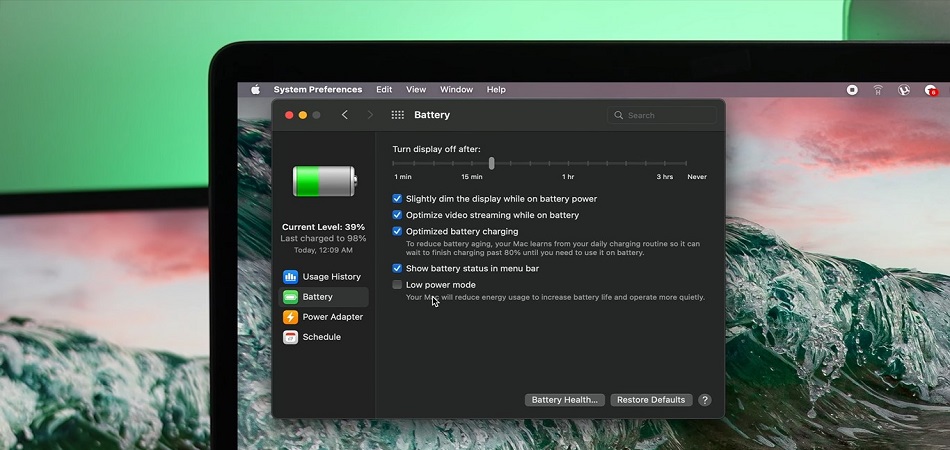Click the 1 min slider label

pyautogui.click(x=403, y=177)
